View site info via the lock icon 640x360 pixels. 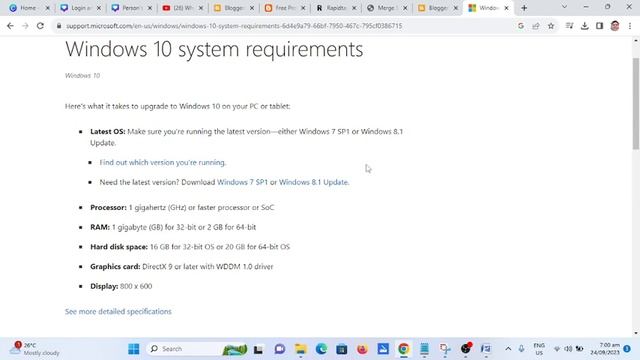(x=59, y=26)
